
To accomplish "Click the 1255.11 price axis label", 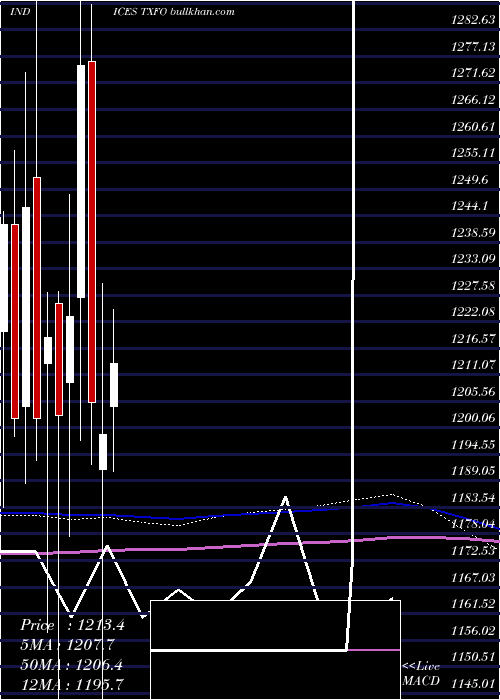I will (474, 153).
